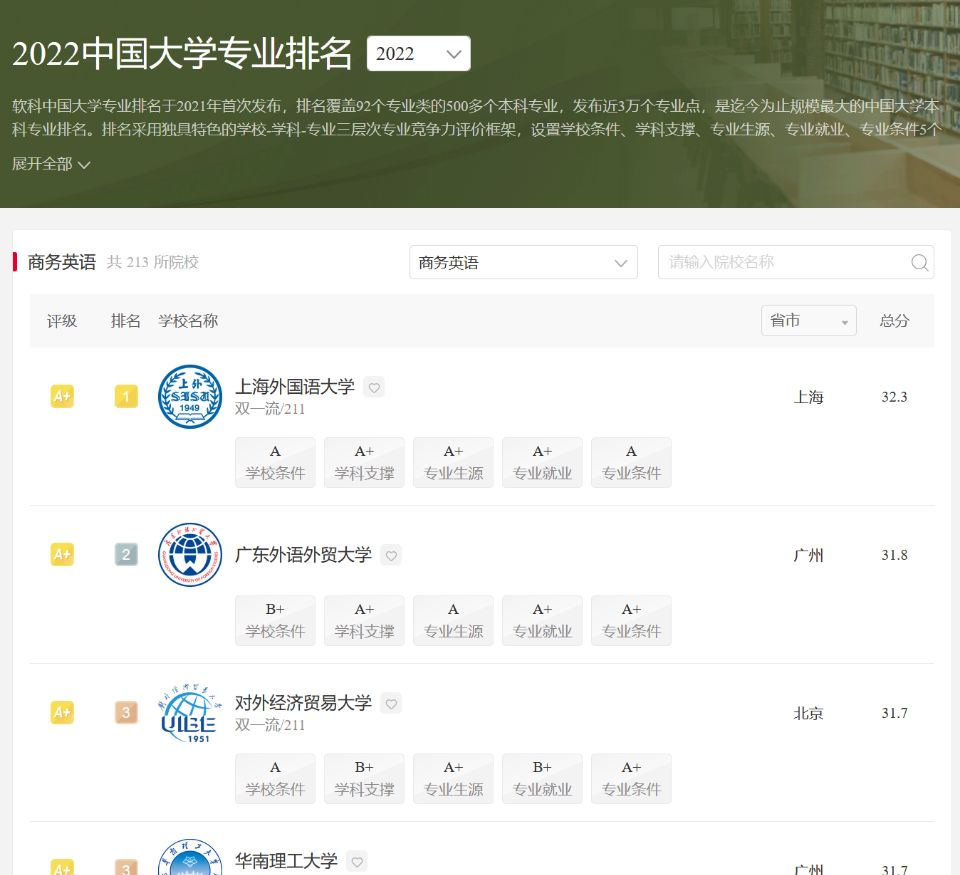Viewport: 960px width, 875px height.
Task: Click 学科支撑 A+ card of 上海外国语大学
Action: coord(364,463)
